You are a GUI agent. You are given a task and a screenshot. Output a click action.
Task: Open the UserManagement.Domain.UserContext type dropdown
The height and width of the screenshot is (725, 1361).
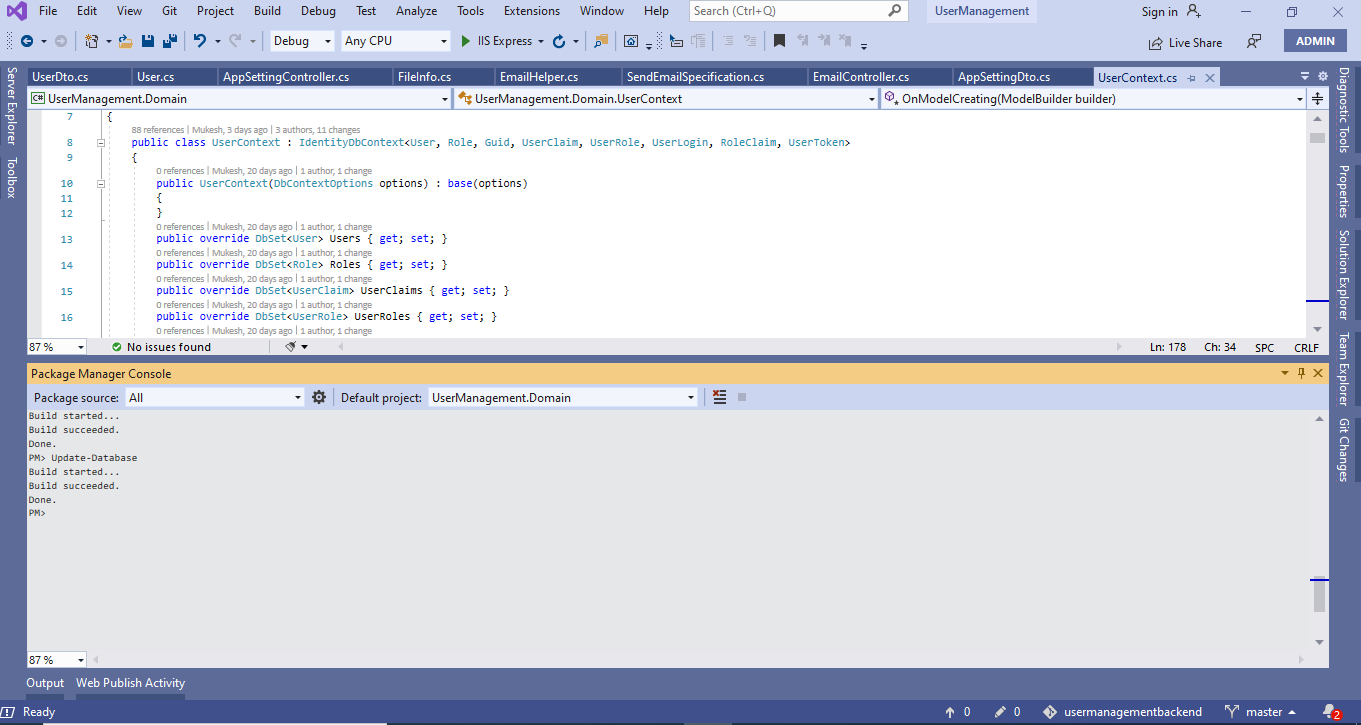coord(666,99)
